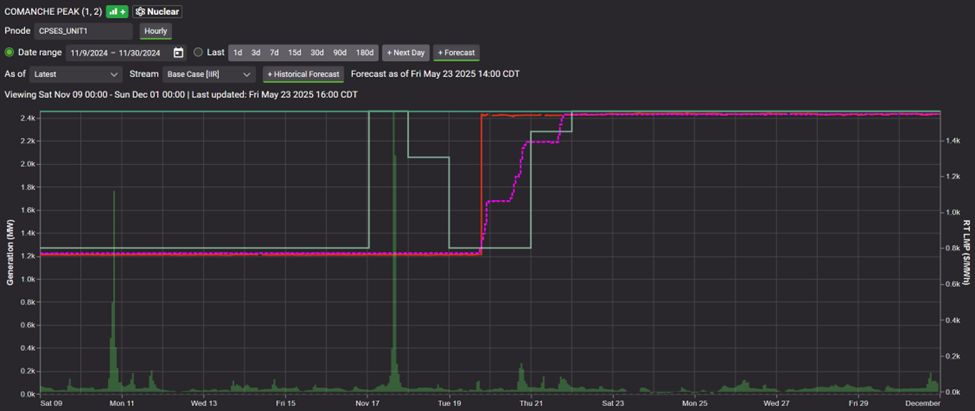Choose the 3d quick range
975x411 pixels.
[x=256, y=53]
